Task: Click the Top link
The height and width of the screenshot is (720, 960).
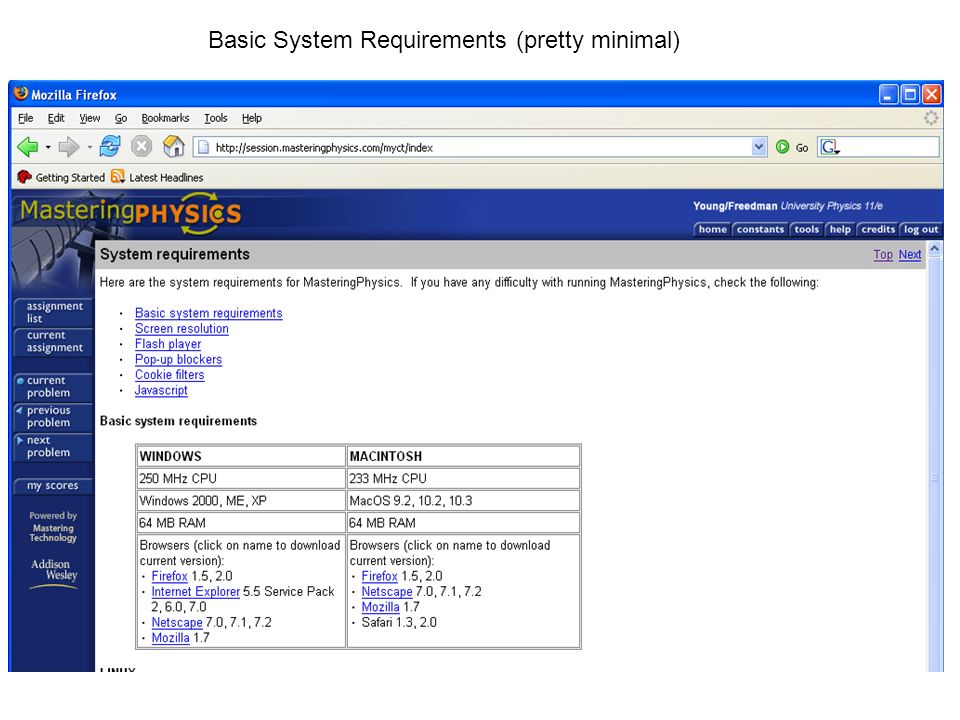Action: [883, 255]
